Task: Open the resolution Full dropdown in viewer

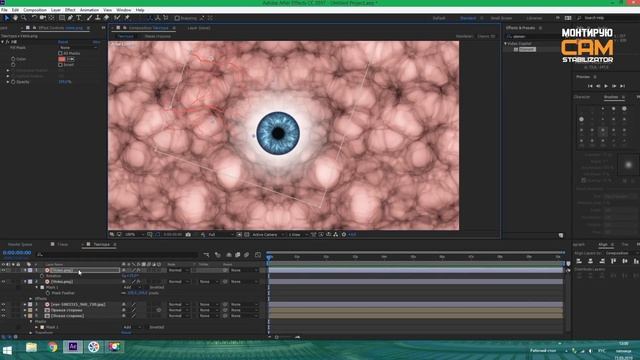Action: click(220, 235)
